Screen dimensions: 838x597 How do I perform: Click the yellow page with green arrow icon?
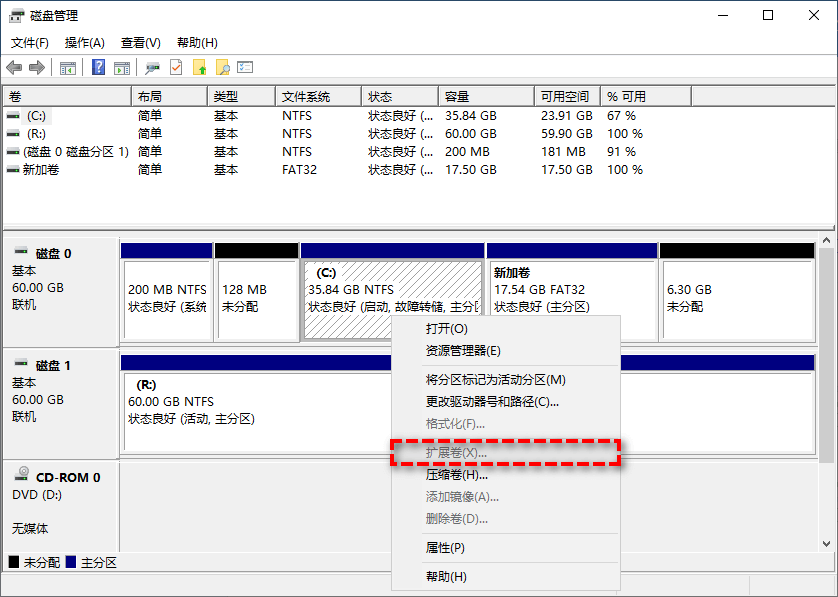click(x=200, y=68)
